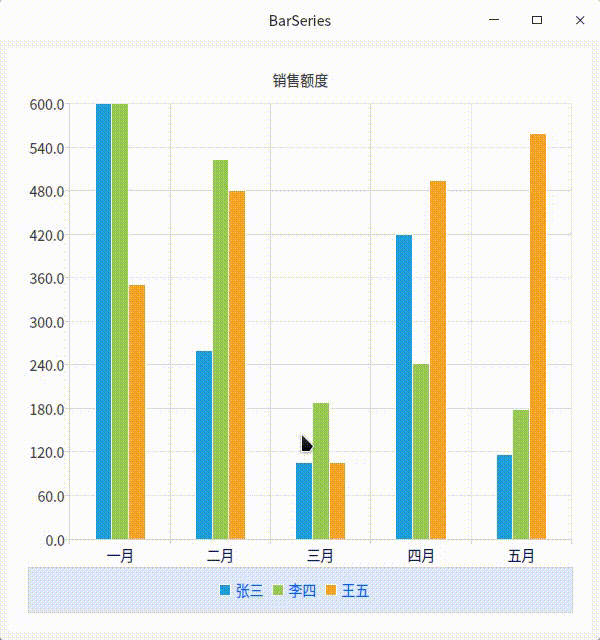Click the green 李四 bar for 五月

(521, 475)
